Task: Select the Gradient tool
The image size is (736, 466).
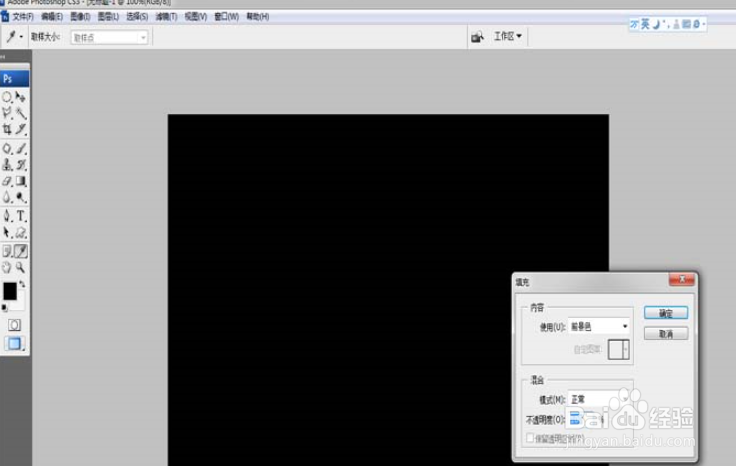Action: pyautogui.click(x=21, y=181)
